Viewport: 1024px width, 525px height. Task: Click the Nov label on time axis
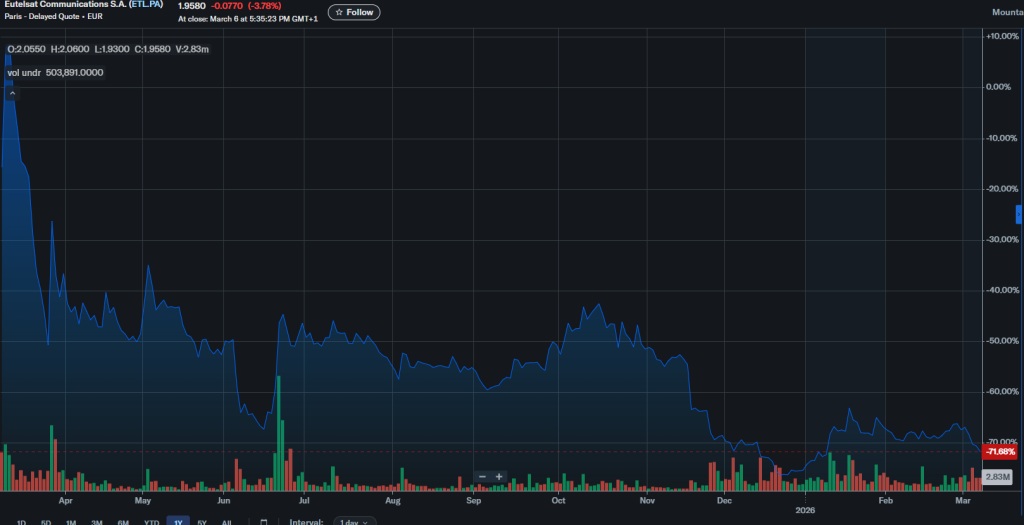click(647, 501)
